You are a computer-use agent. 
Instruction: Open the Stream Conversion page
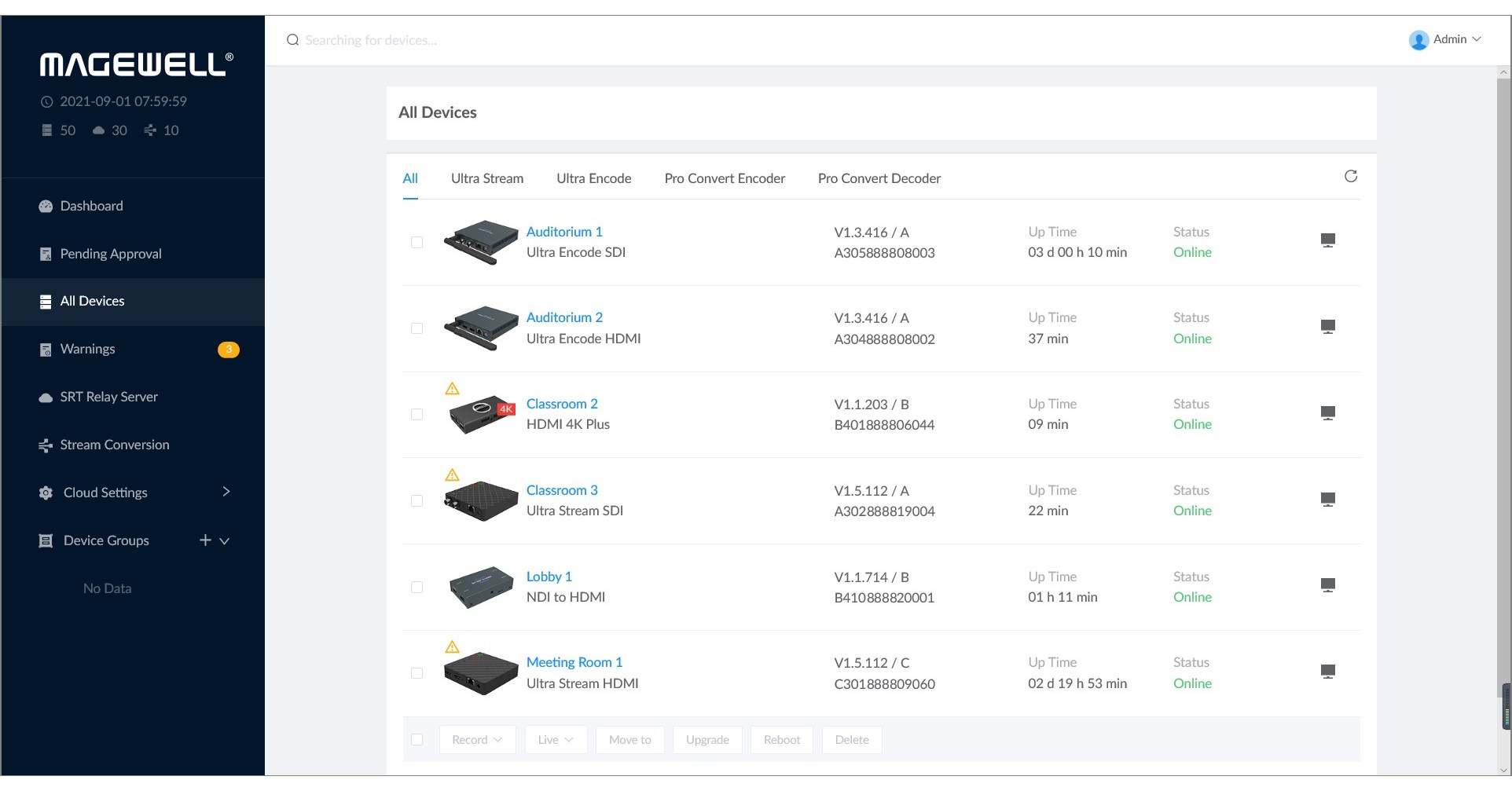pyautogui.click(x=115, y=445)
